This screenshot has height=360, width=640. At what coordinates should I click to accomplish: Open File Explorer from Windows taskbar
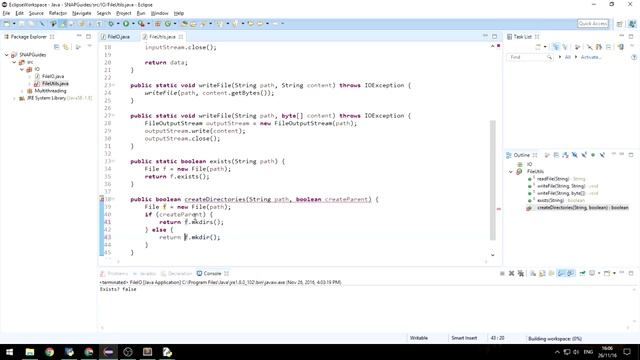pos(30,352)
